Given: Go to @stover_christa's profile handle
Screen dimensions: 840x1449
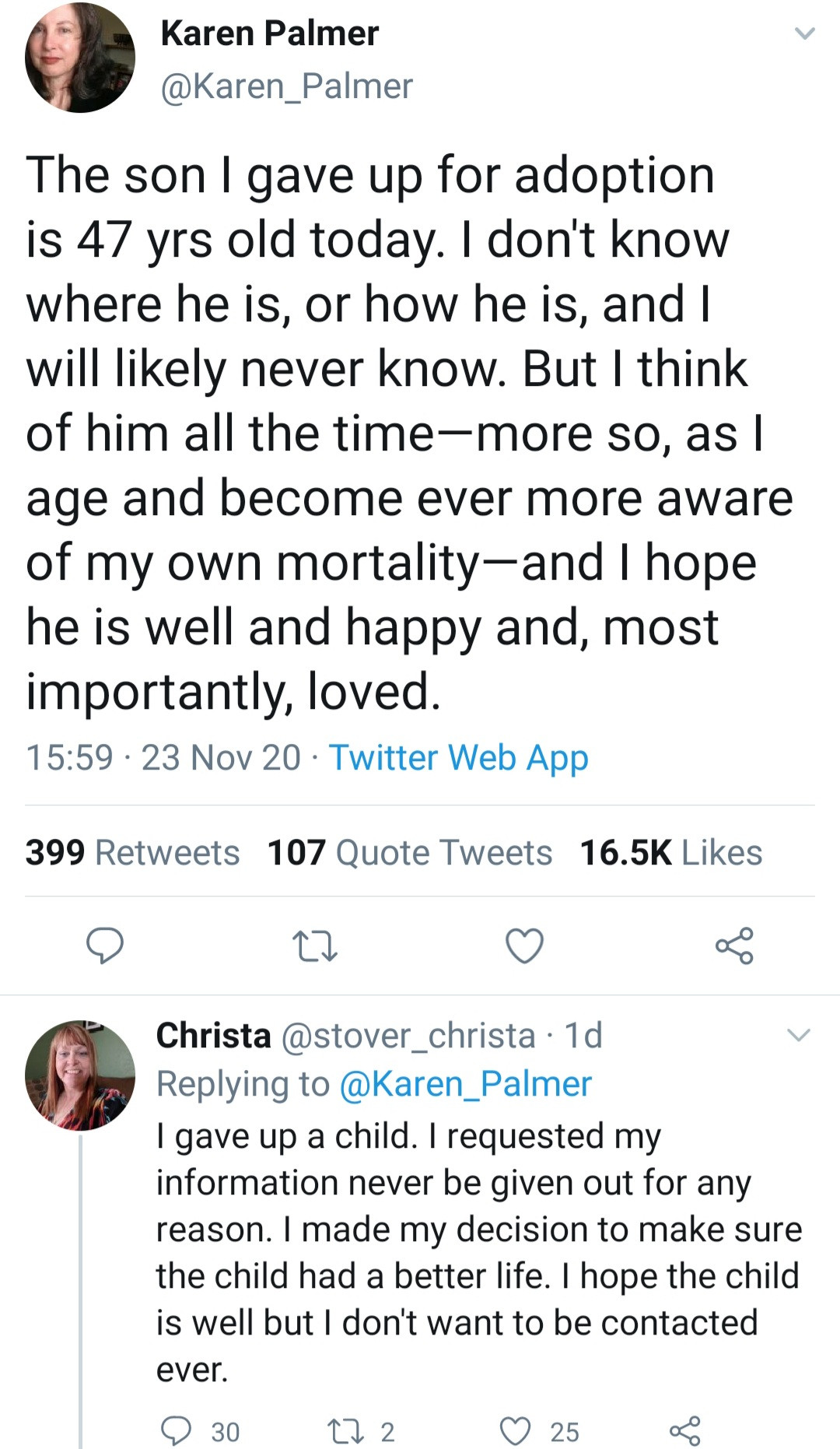Looking at the screenshot, I should (408, 1035).
